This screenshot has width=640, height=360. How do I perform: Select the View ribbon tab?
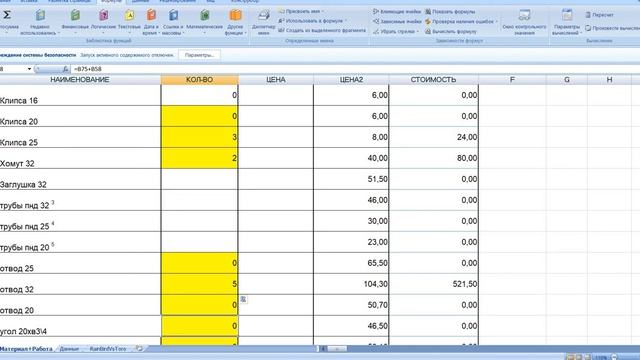coord(211,1)
